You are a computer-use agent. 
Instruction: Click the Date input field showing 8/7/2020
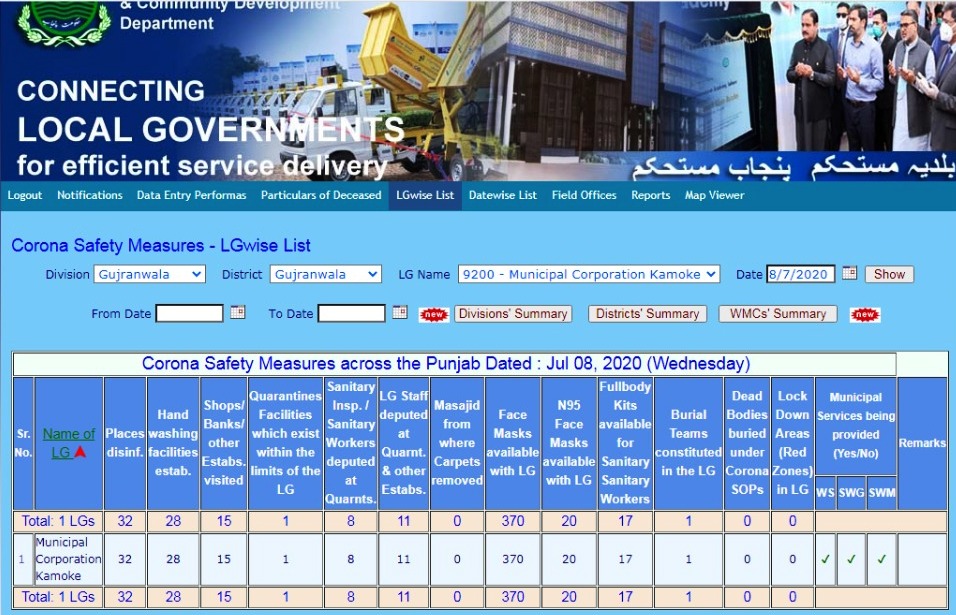point(801,274)
